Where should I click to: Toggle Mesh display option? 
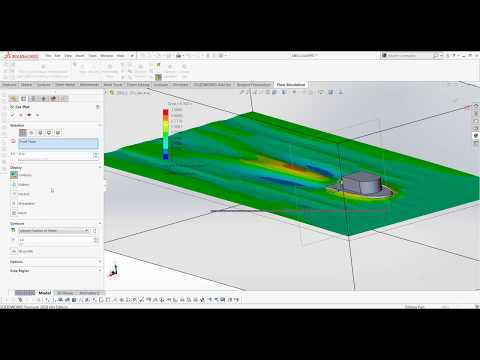point(14,213)
